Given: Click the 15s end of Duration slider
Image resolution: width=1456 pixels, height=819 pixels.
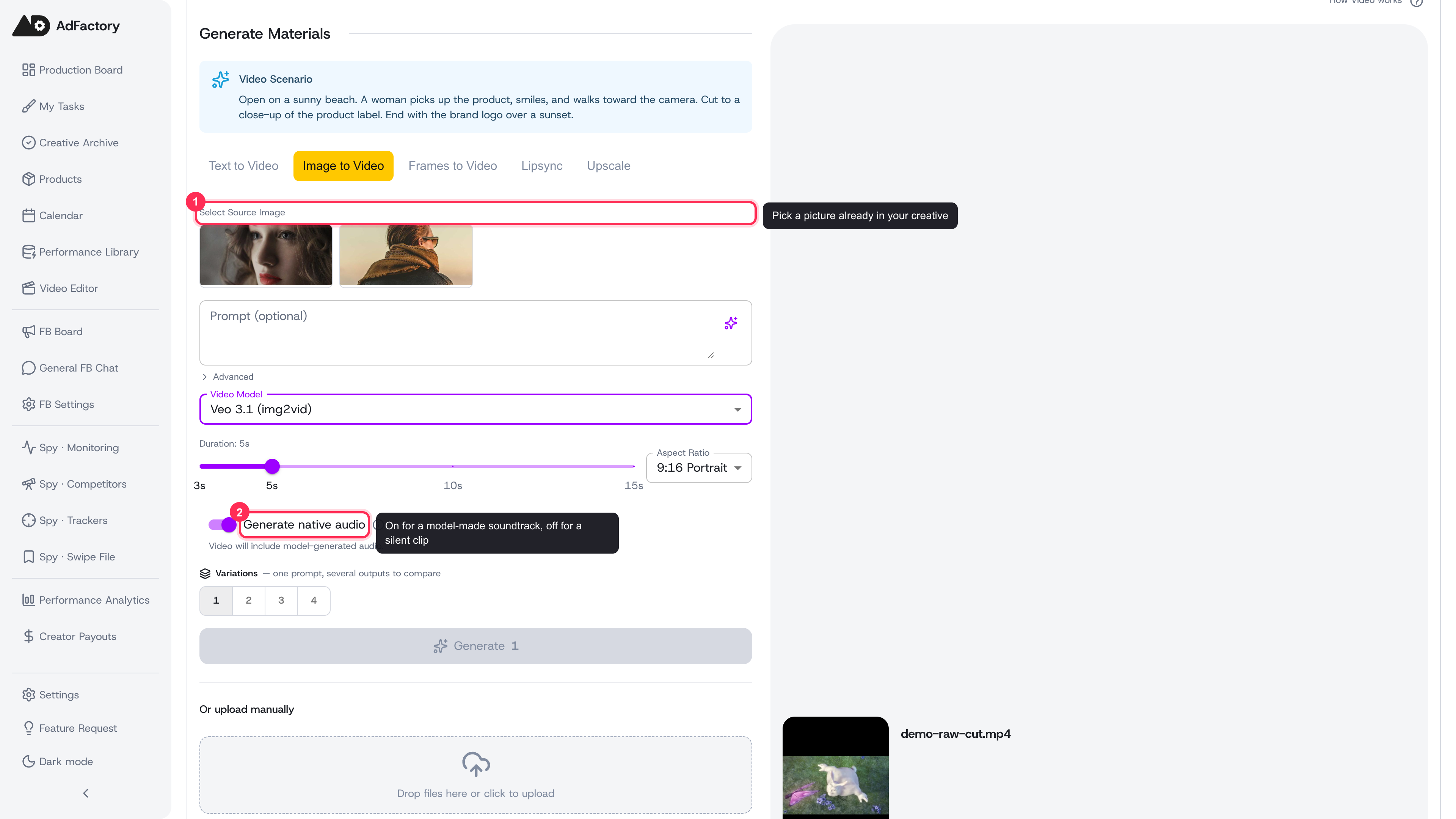Looking at the screenshot, I should click(x=634, y=466).
